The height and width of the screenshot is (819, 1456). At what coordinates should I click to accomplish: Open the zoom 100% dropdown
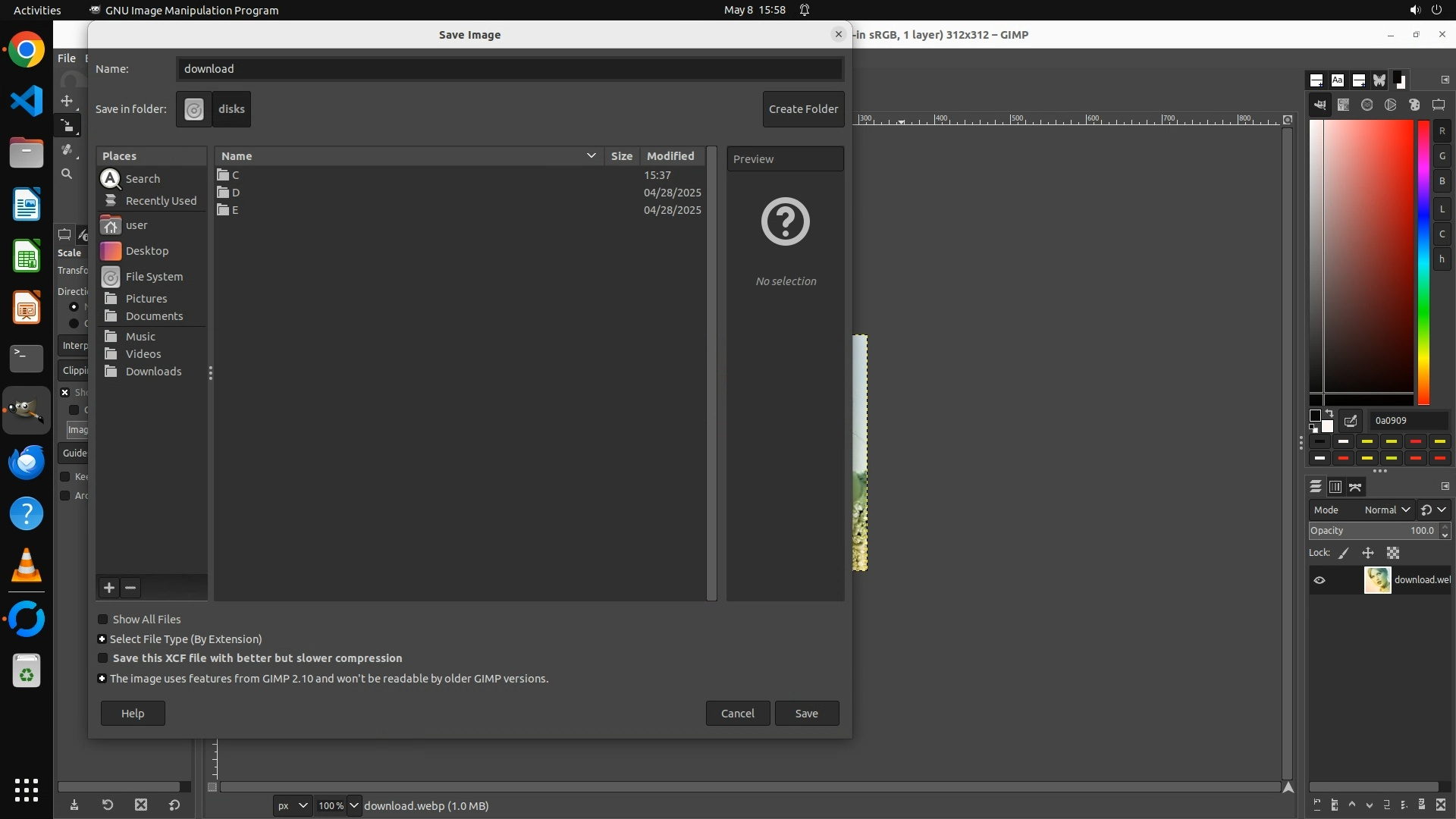click(x=353, y=805)
